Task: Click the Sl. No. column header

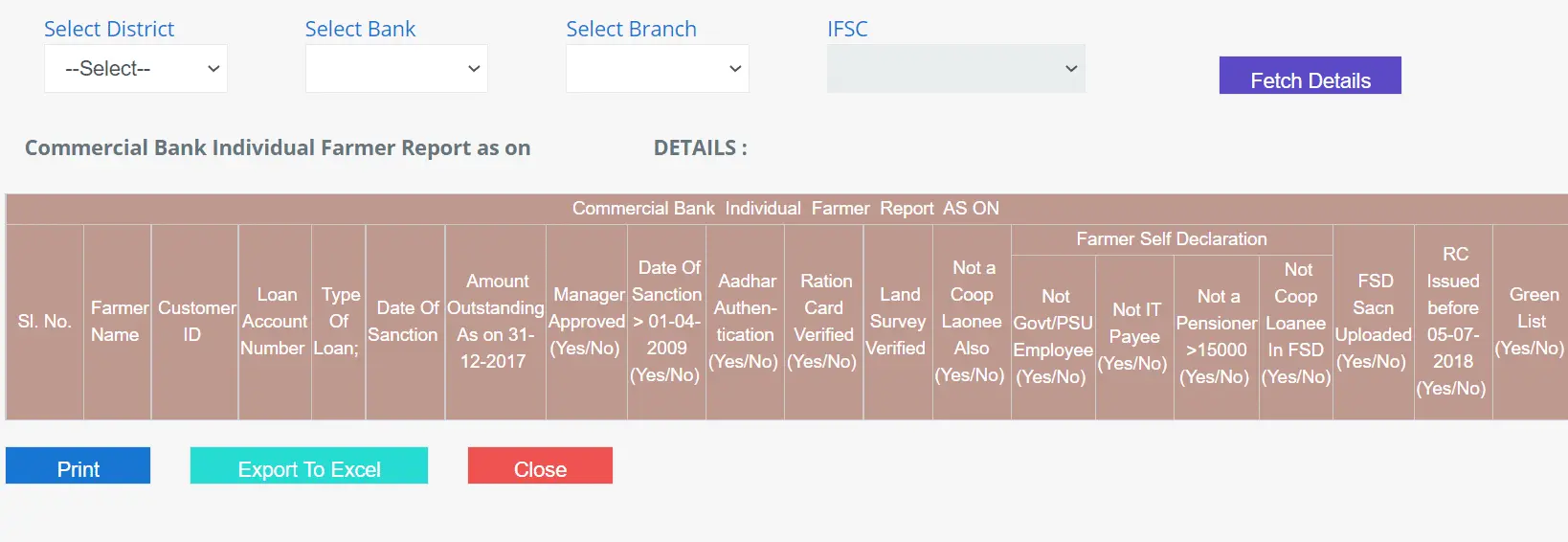Action: (44, 322)
